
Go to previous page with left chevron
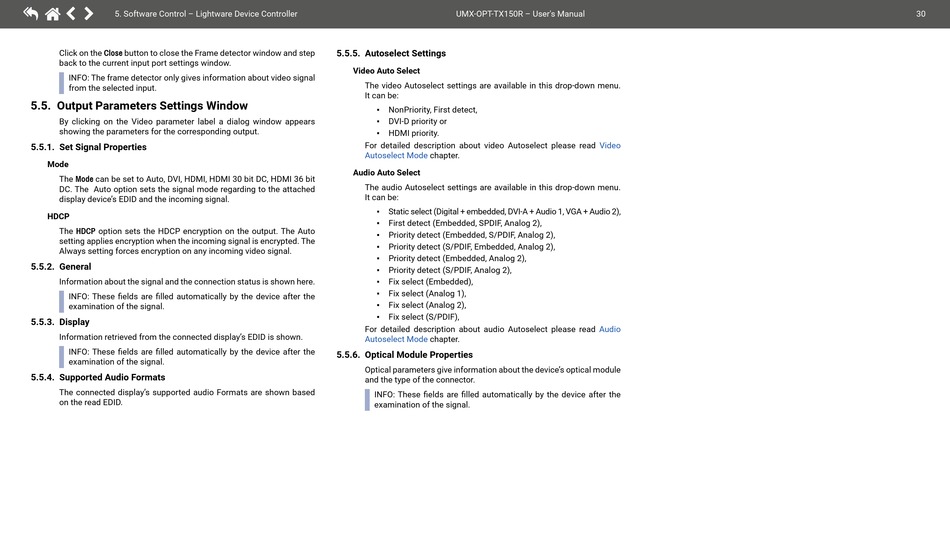[71, 14]
